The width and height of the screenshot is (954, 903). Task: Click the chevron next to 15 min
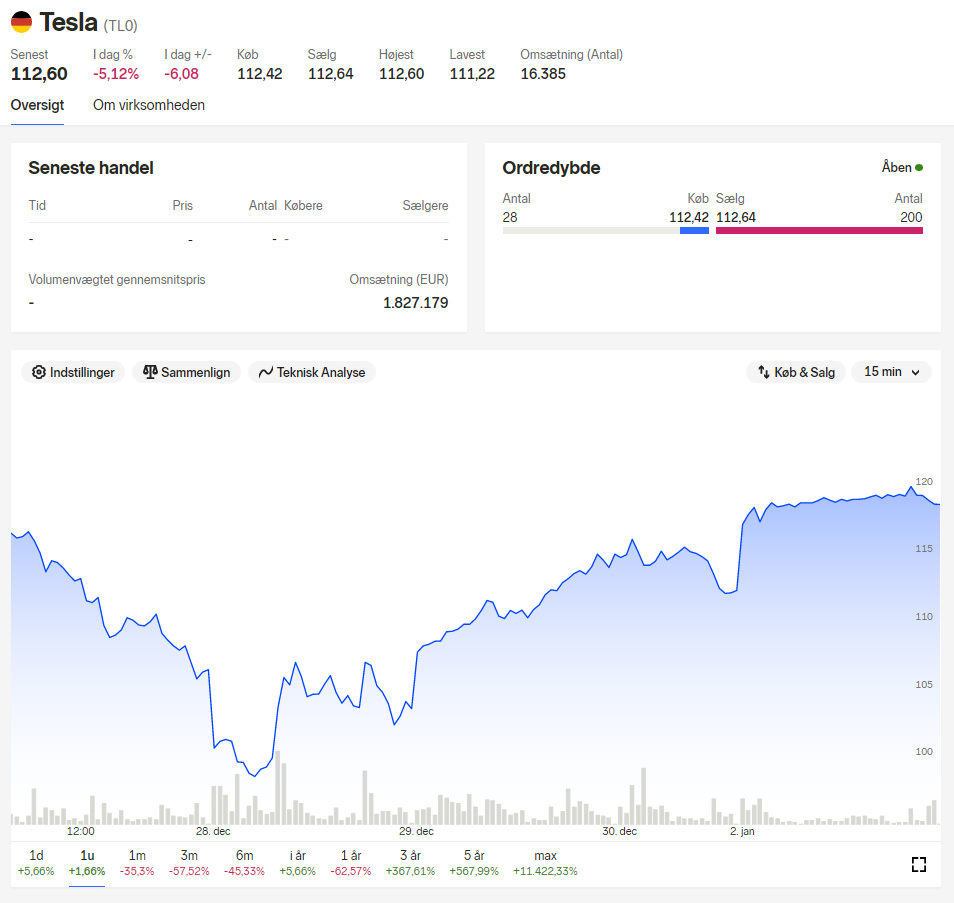pyautogui.click(x=916, y=372)
